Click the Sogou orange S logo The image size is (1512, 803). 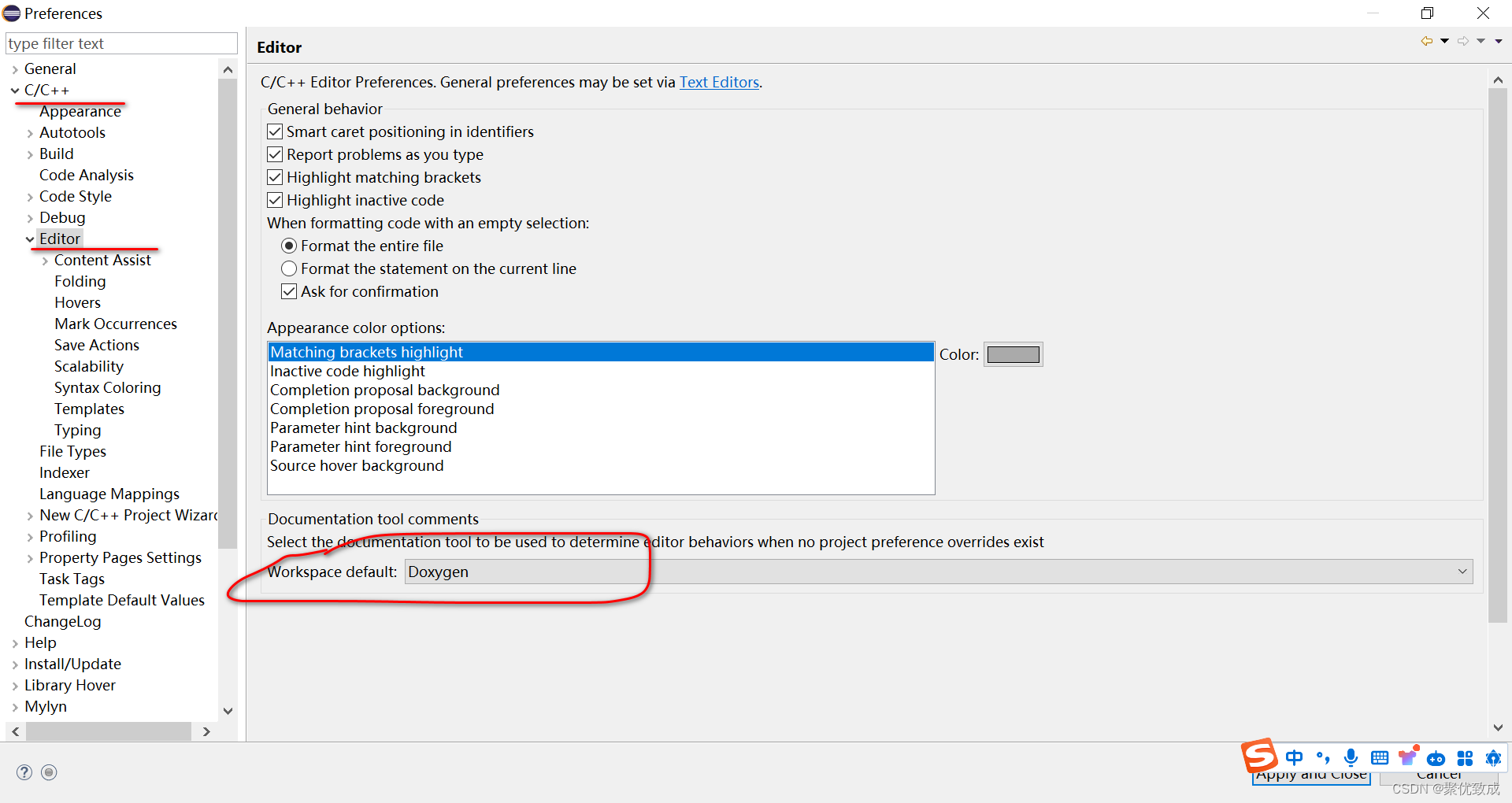tap(1259, 756)
